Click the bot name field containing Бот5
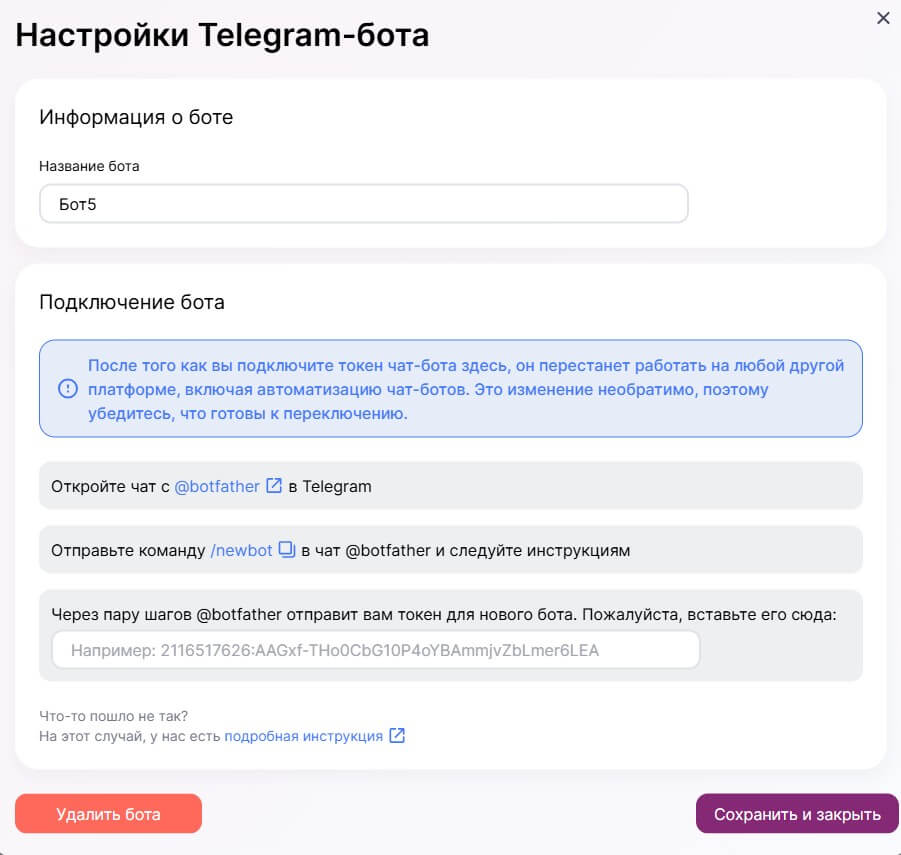The height and width of the screenshot is (855, 901). [x=363, y=203]
